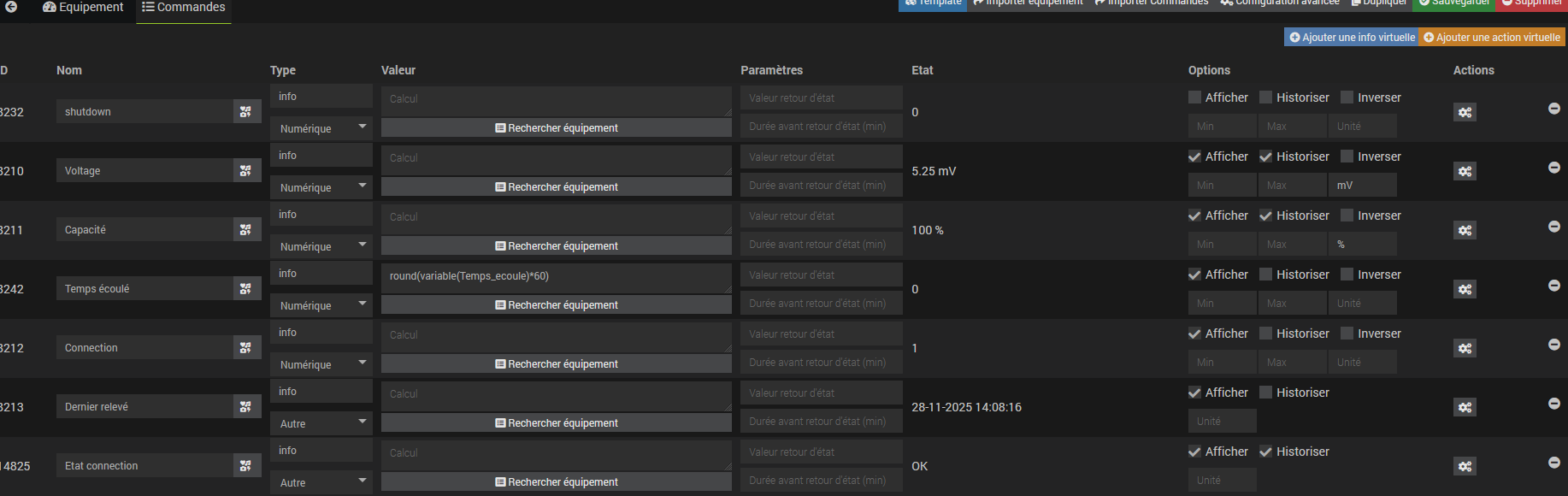Viewport: 1568px width, 496px height.
Task: Open advanced settings gear for Temps écoulé
Action: 1465,289
